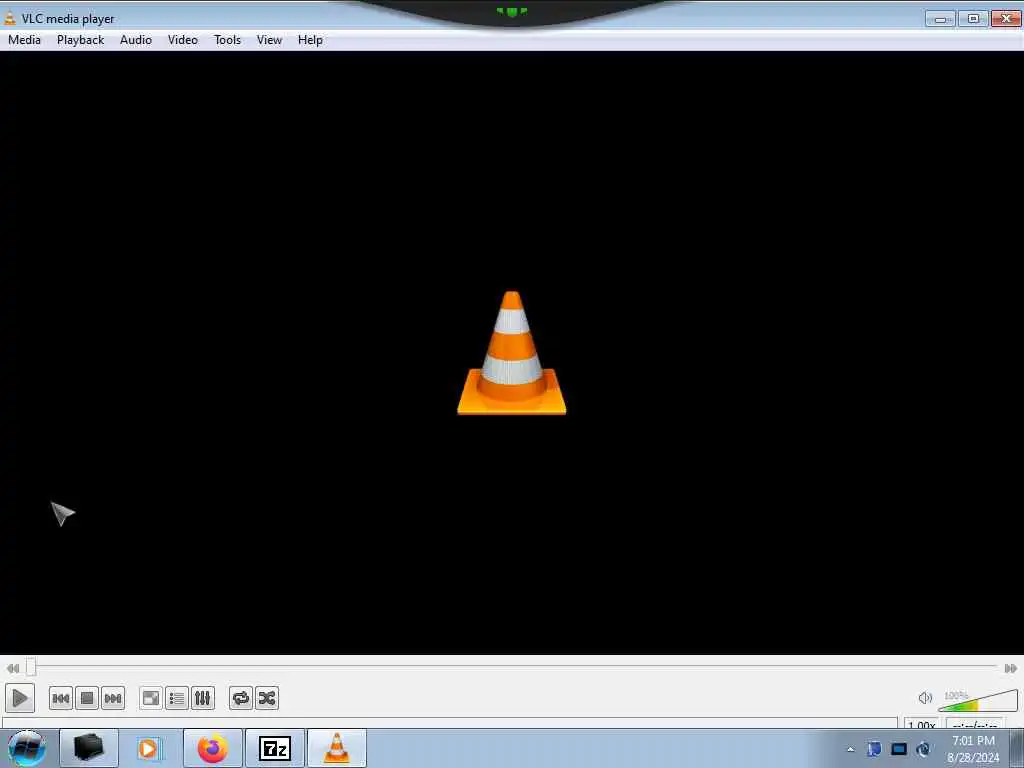Stop playback with the stop button

coord(87,698)
